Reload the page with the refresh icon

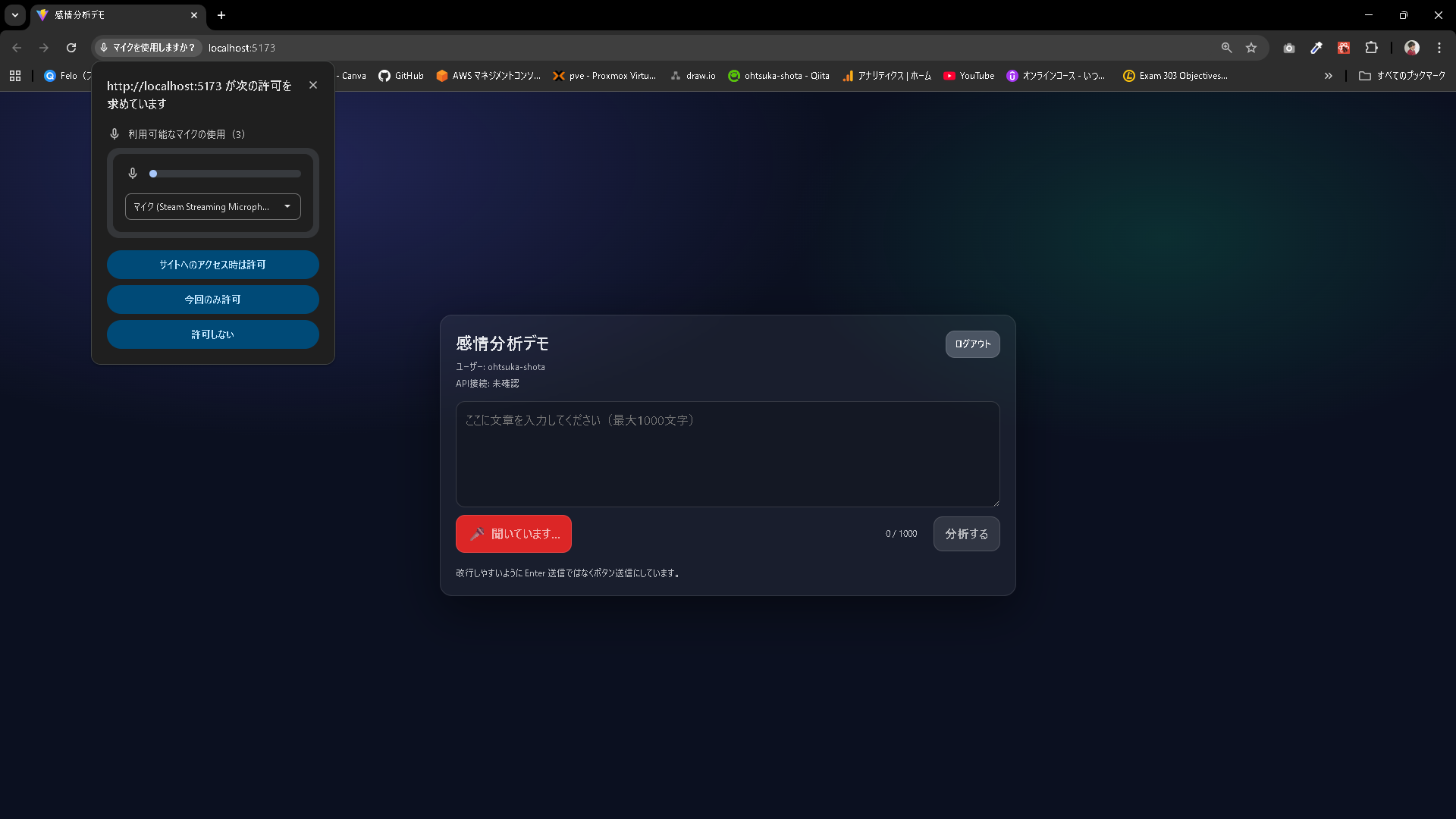71,48
